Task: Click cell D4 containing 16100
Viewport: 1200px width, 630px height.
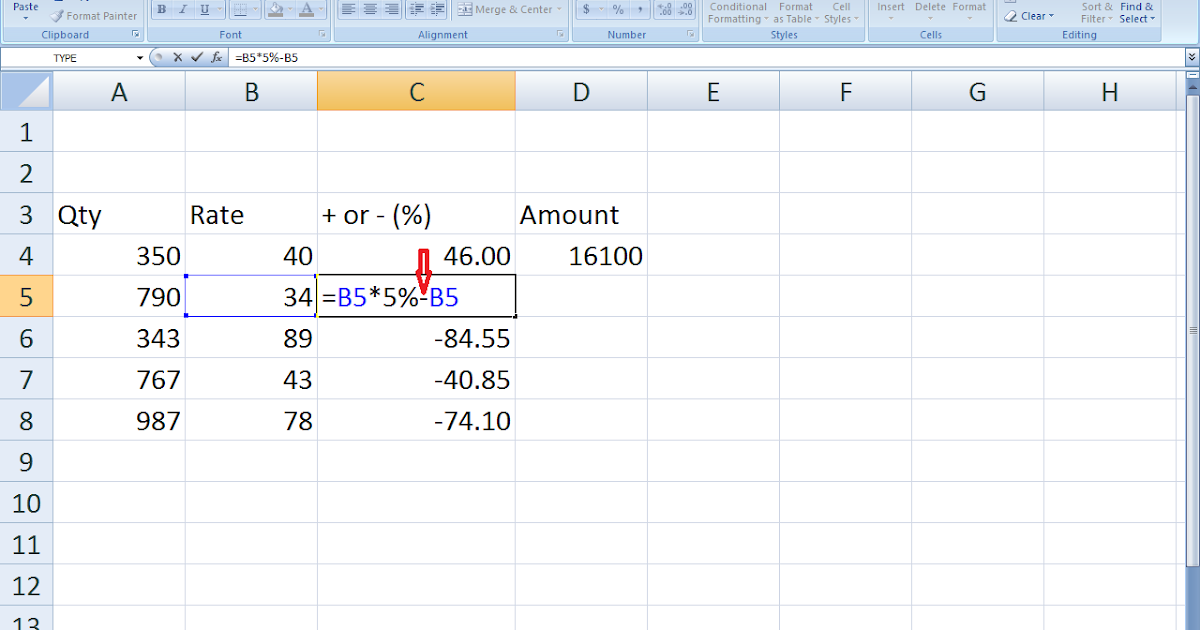Action: [581, 256]
